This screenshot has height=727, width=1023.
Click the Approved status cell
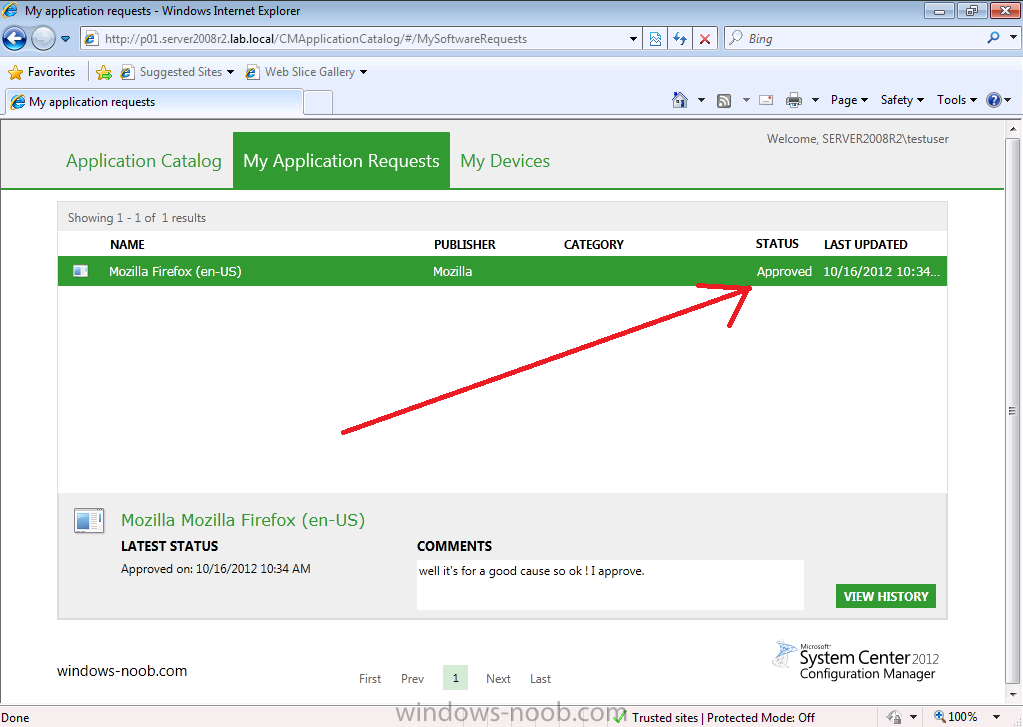click(x=784, y=271)
